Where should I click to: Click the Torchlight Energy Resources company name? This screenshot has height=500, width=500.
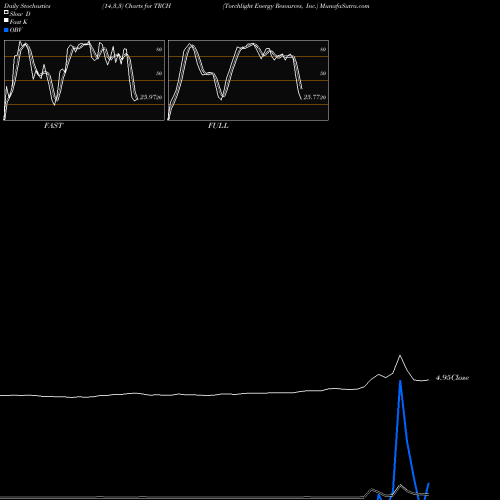click(270, 6)
